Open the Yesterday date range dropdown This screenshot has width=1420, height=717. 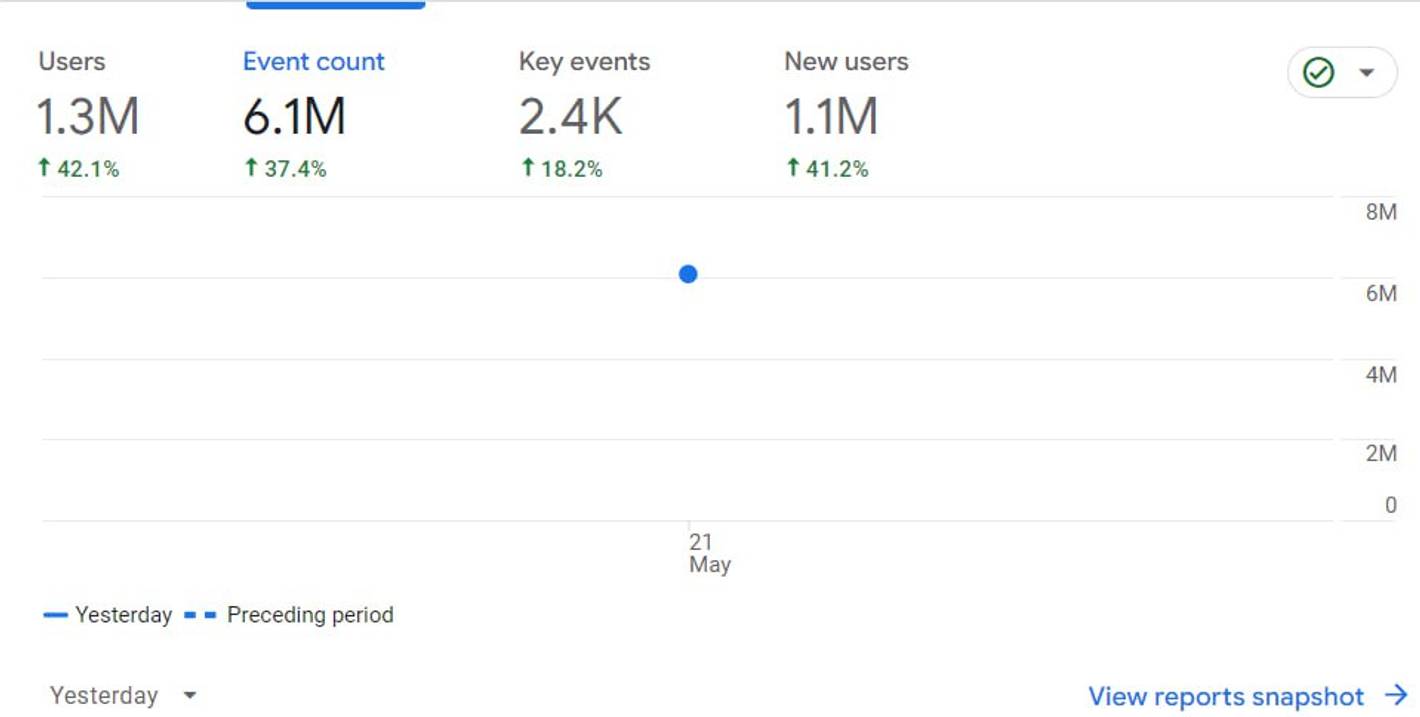(104, 695)
